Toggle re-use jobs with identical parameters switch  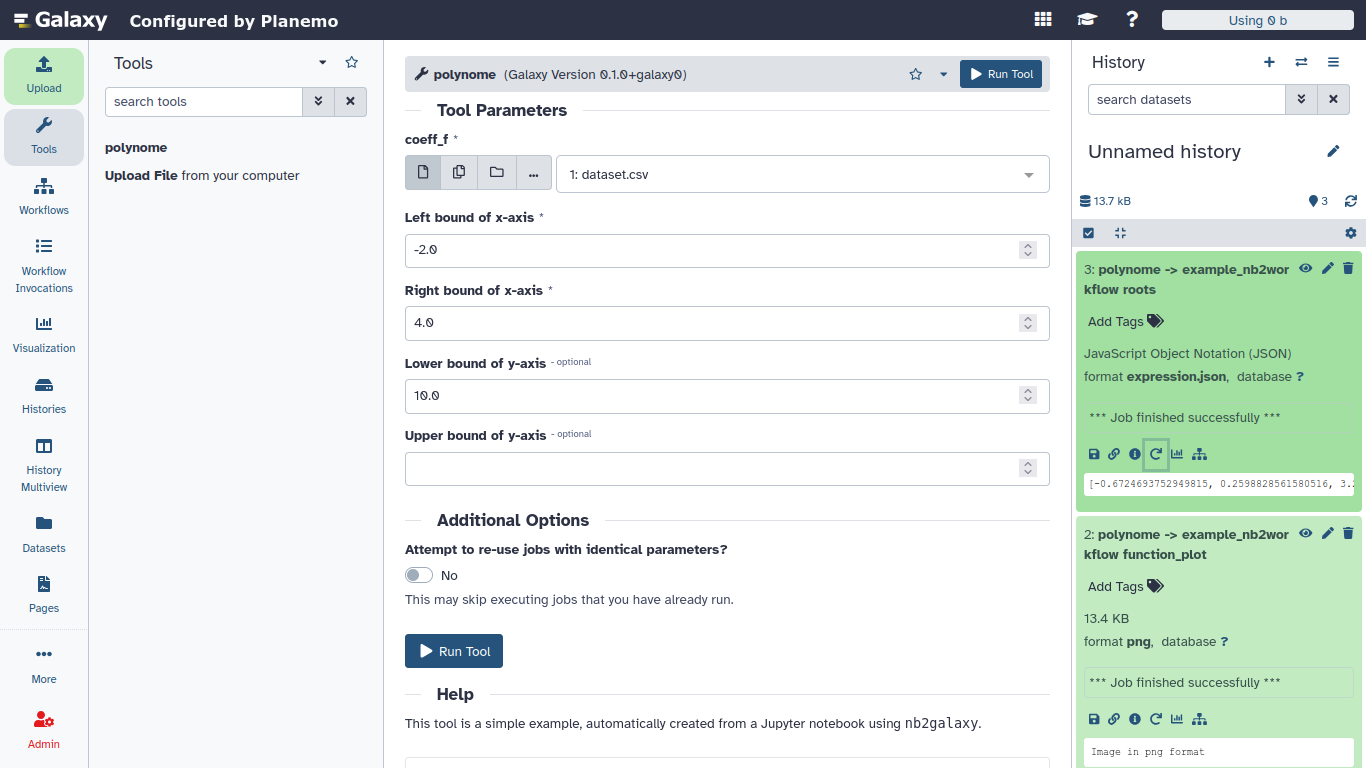pos(419,575)
